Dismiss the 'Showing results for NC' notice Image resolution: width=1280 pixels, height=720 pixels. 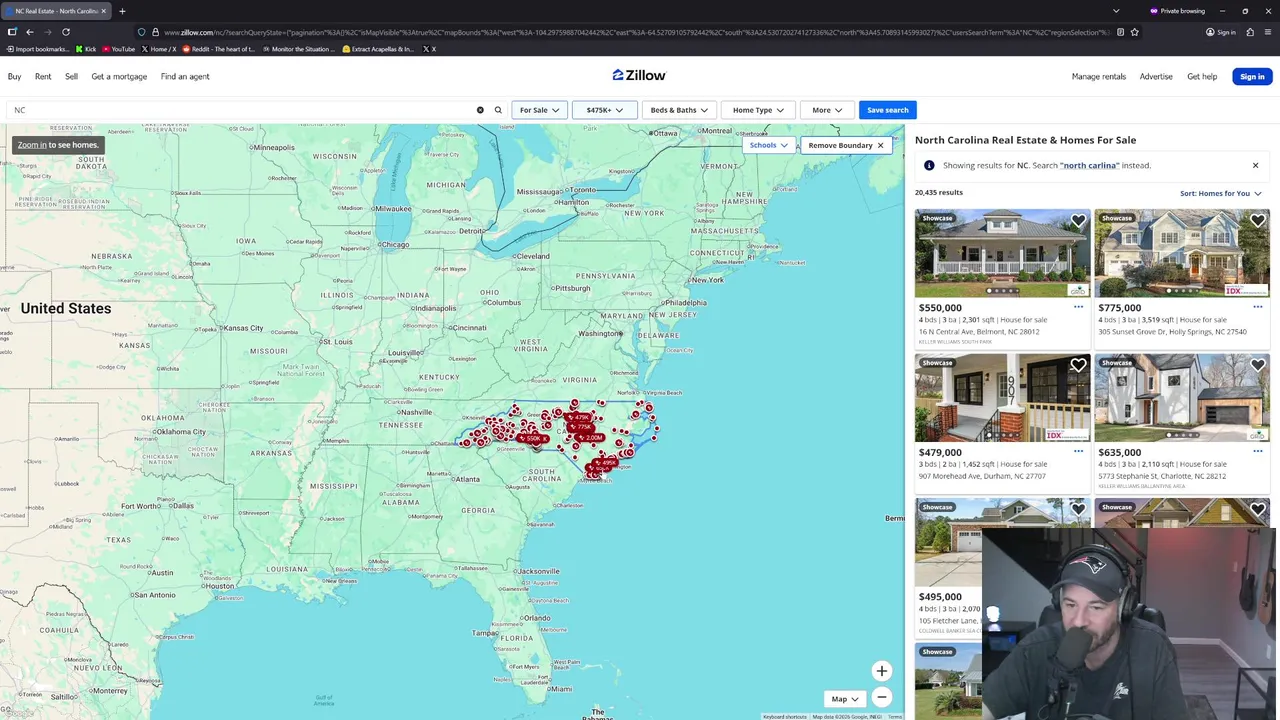coord(1255,165)
